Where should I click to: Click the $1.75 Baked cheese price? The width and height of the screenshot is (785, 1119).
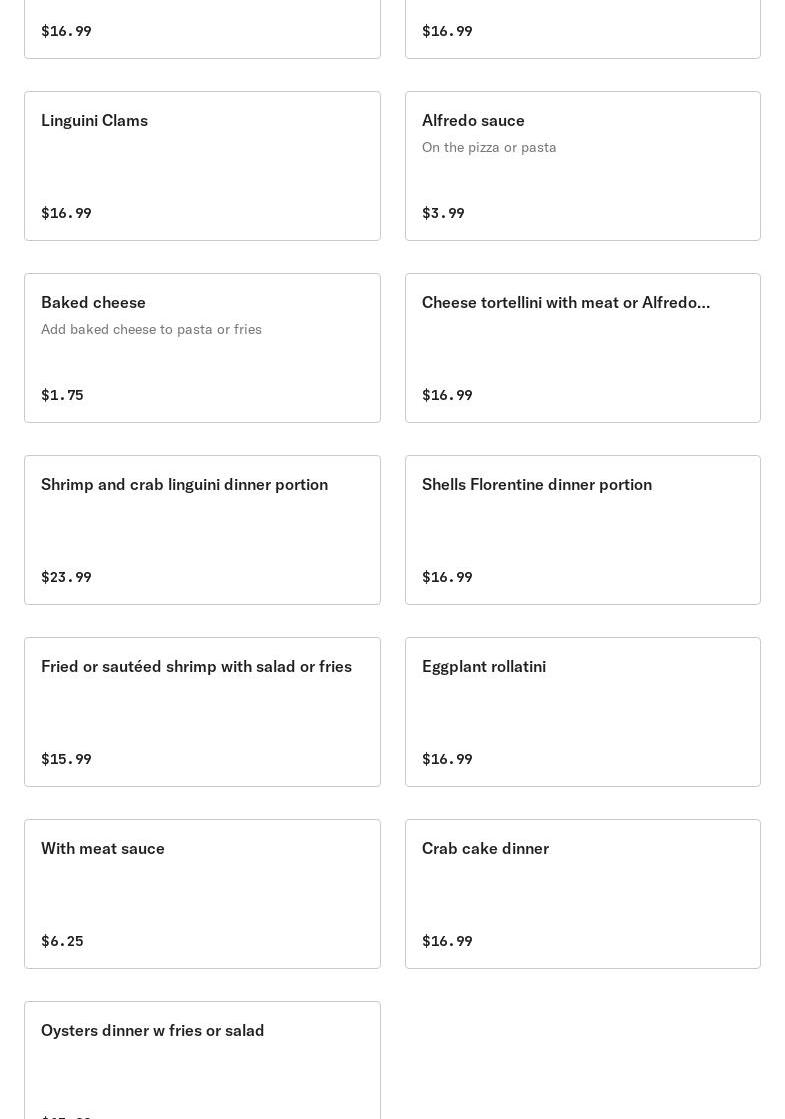[62, 395]
